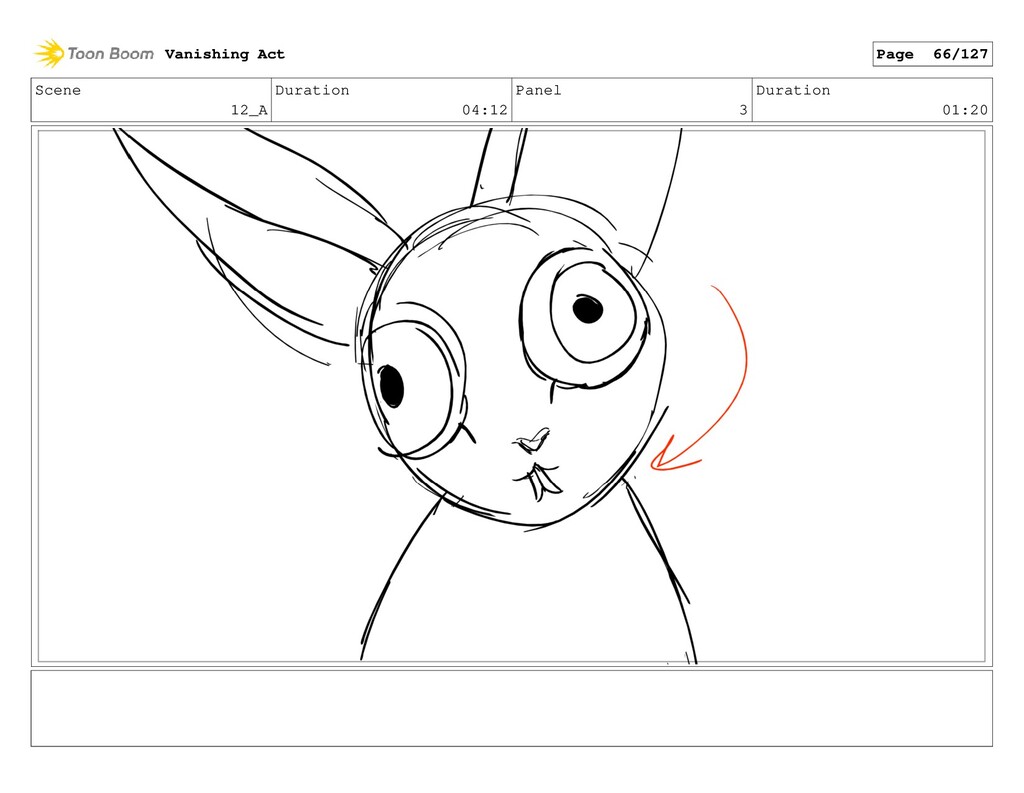This screenshot has height=793, width=1024.
Task: Select scene value '12_A'
Action: pyautogui.click(x=249, y=110)
